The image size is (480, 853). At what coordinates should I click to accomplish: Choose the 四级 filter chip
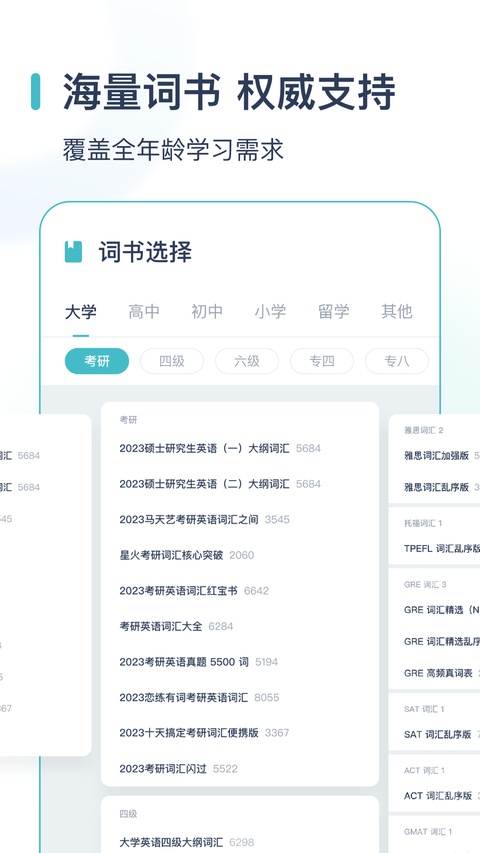(x=172, y=361)
